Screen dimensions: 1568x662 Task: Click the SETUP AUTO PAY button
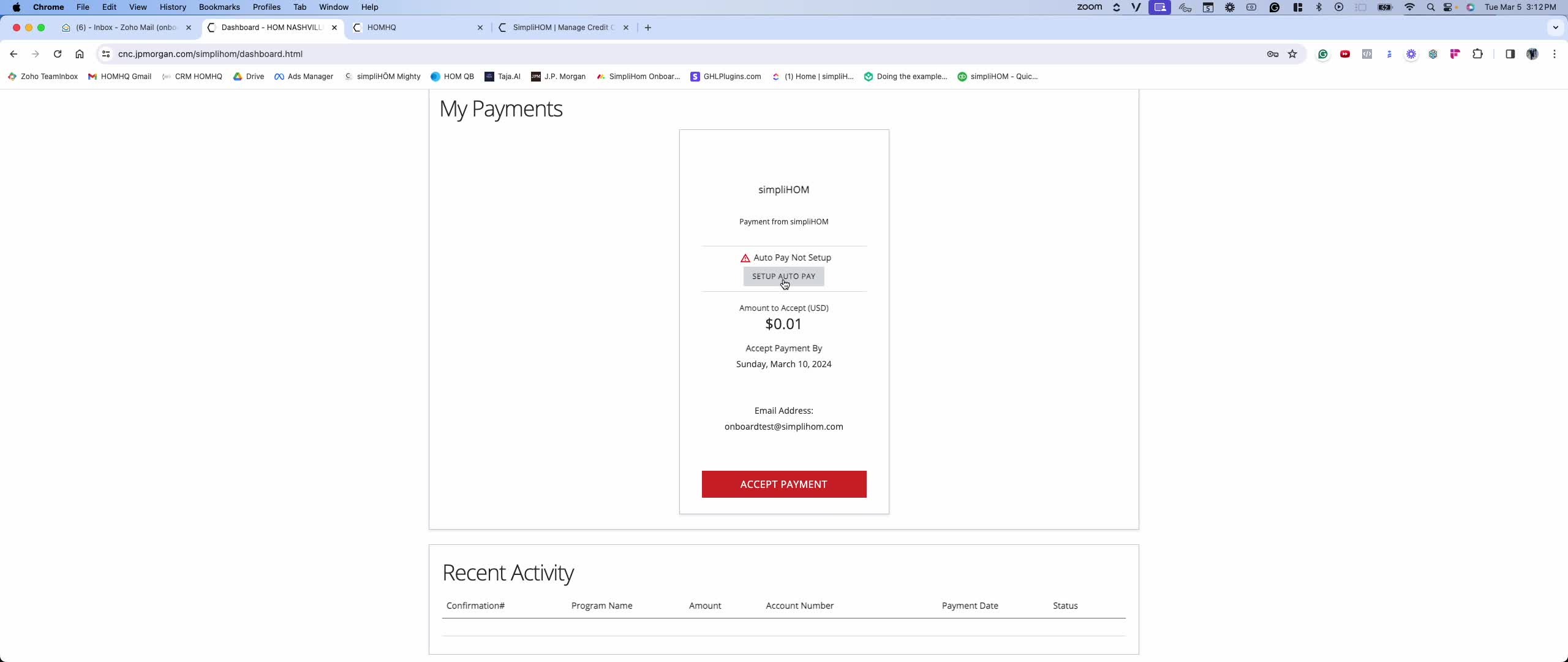click(x=783, y=276)
